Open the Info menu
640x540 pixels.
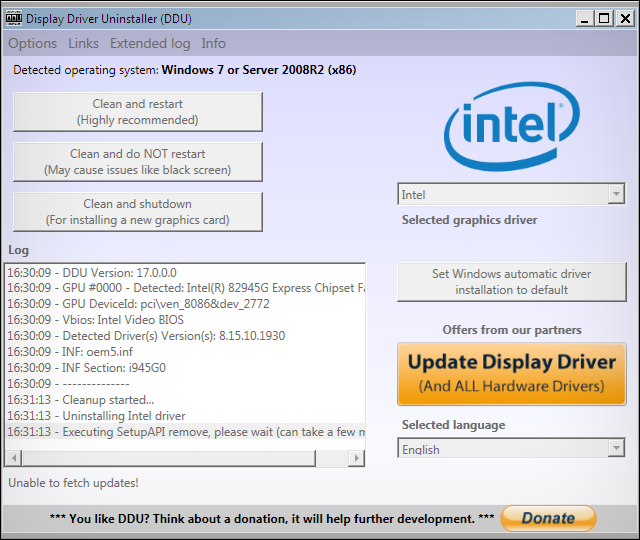tap(213, 43)
